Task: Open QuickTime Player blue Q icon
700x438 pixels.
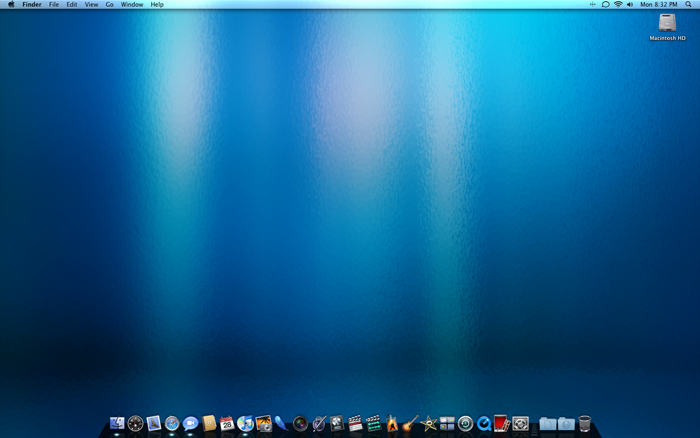Action: [483, 423]
